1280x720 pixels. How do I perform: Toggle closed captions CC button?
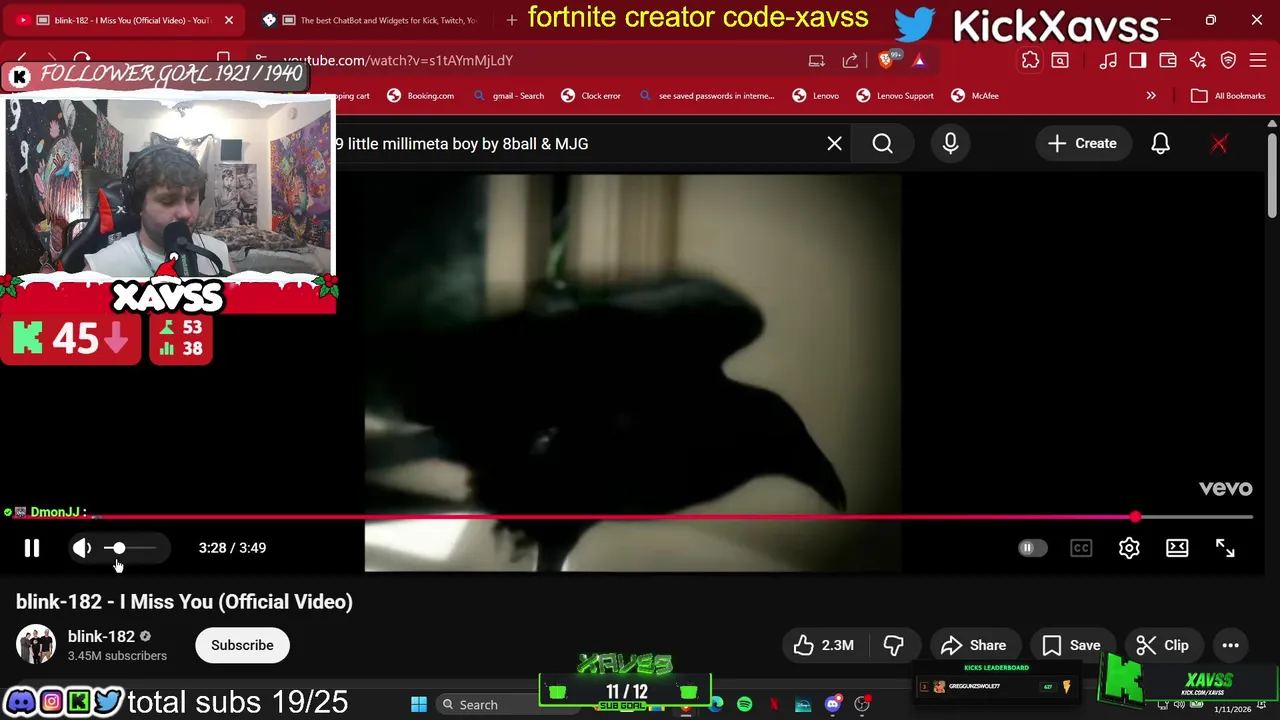click(1081, 548)
